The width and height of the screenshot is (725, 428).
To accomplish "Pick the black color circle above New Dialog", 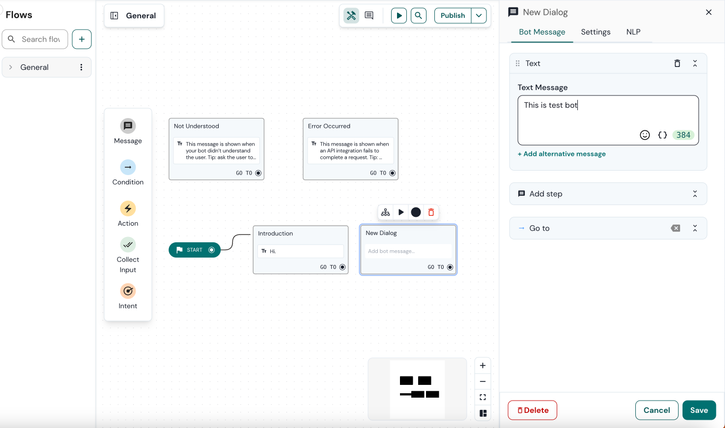I will click(x=416, y=212).
